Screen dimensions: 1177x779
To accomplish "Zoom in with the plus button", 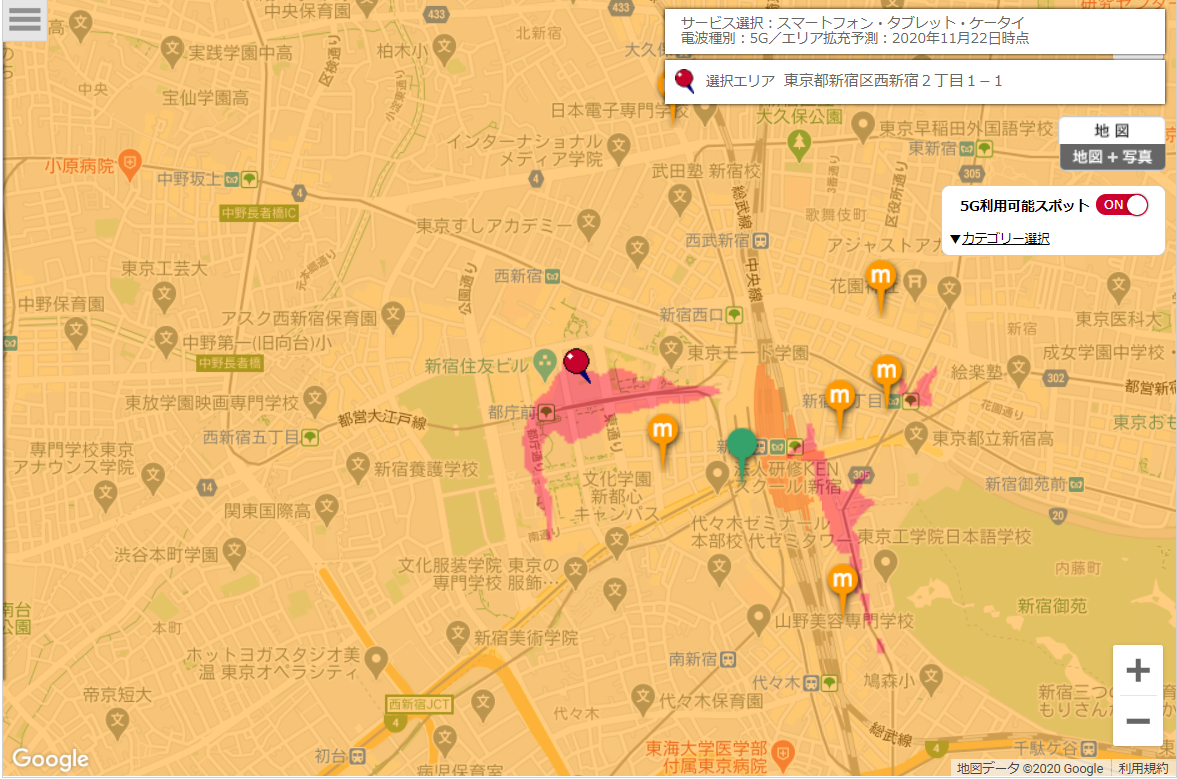I will coord(1138,669).
